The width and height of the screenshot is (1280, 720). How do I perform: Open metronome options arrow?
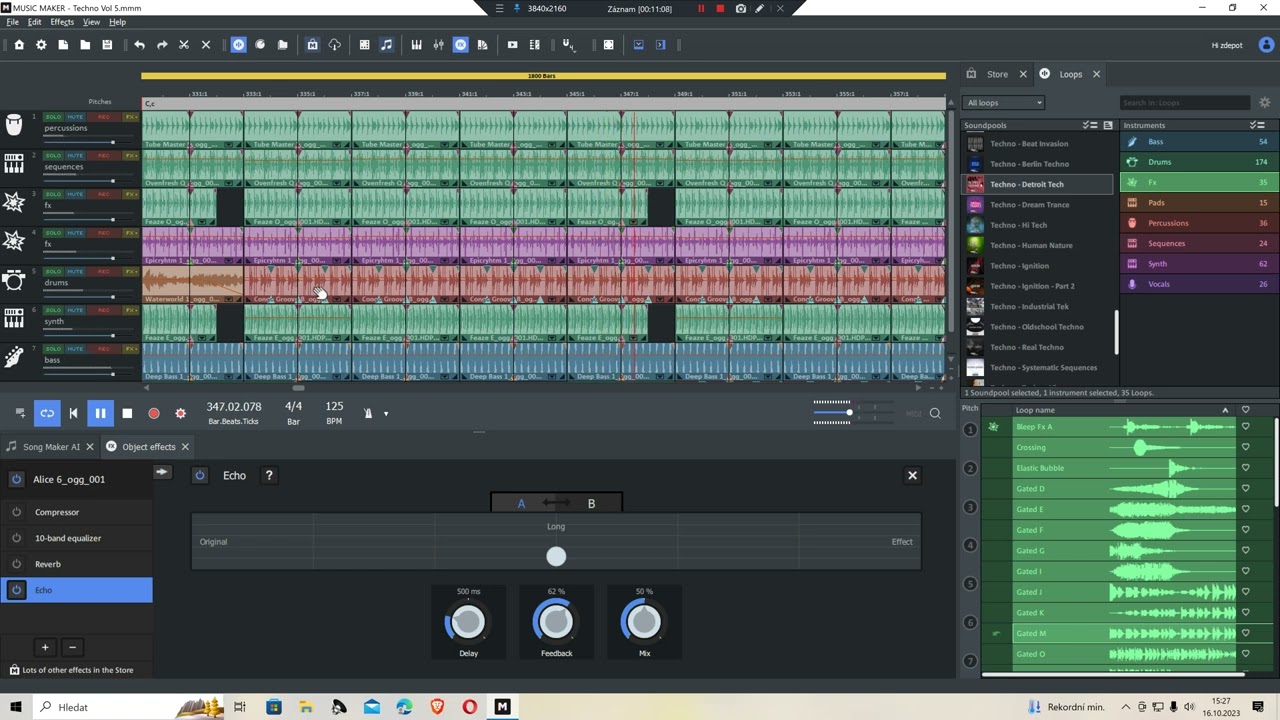pos(386,414)
